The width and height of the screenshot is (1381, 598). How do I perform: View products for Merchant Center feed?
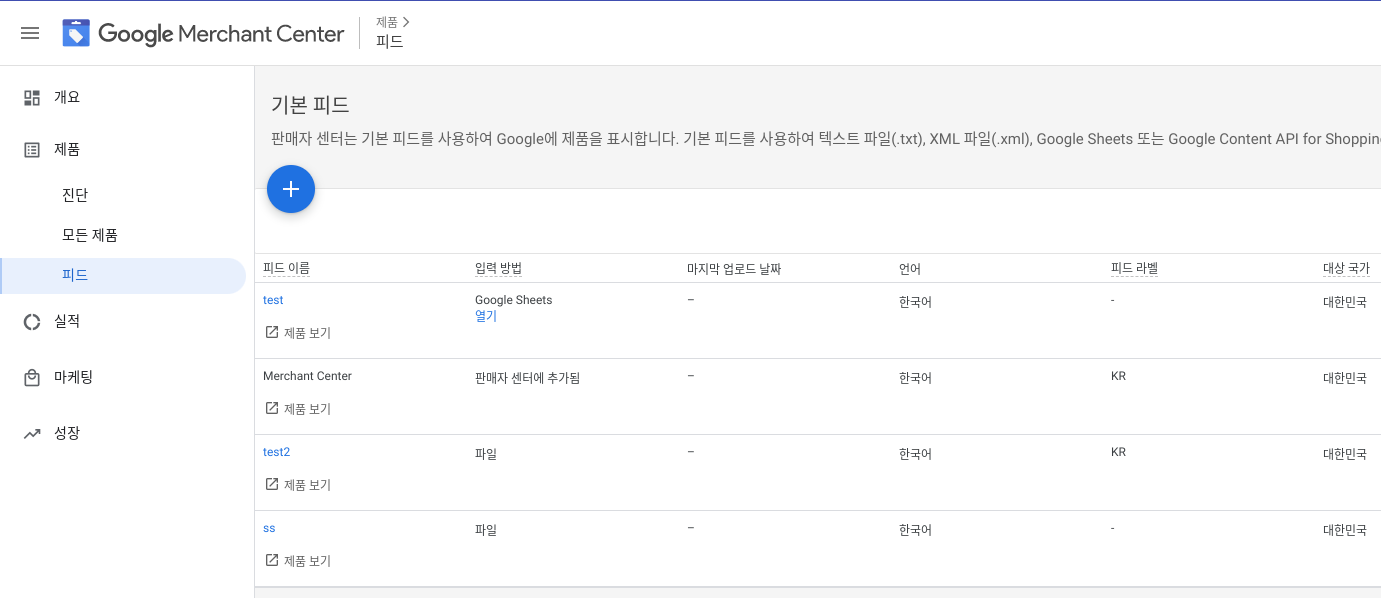pos(297,409)
